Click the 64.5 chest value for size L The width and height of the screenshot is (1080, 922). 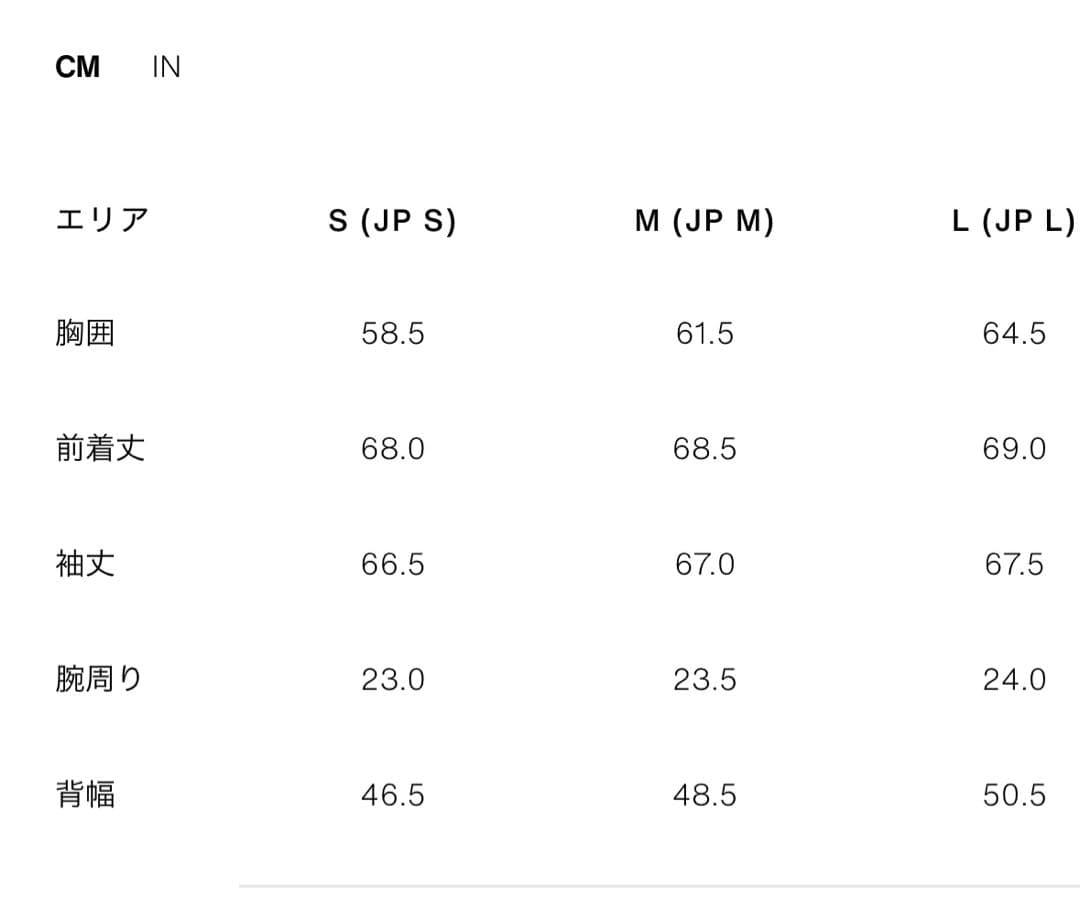(1017, 333)
